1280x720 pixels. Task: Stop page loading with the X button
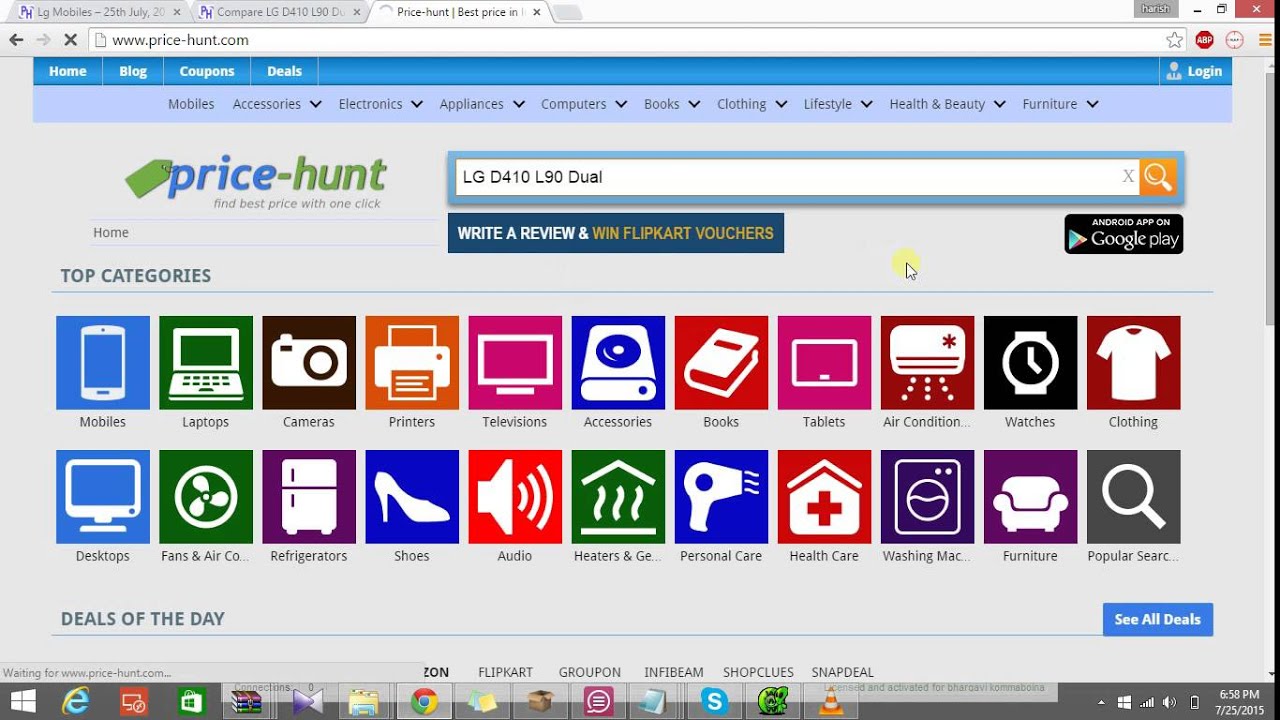(70, 40)
